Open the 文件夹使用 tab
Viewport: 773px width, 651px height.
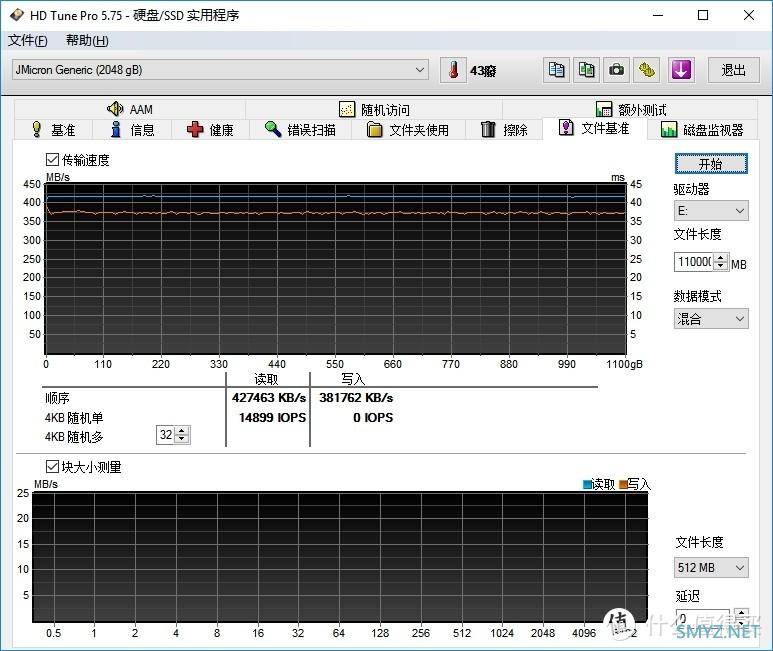click(408, 130)
